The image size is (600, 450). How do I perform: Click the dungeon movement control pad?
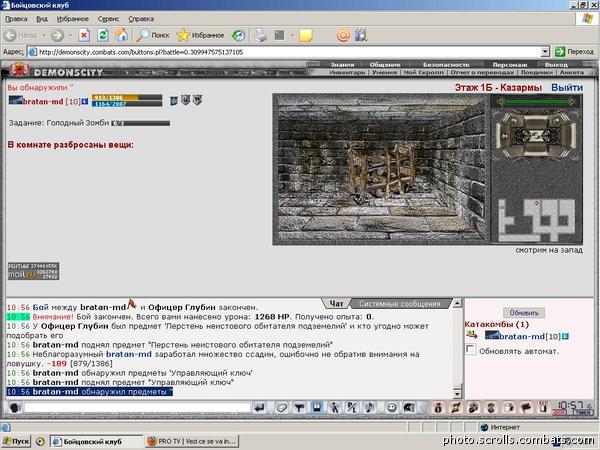tap(536, 135)
